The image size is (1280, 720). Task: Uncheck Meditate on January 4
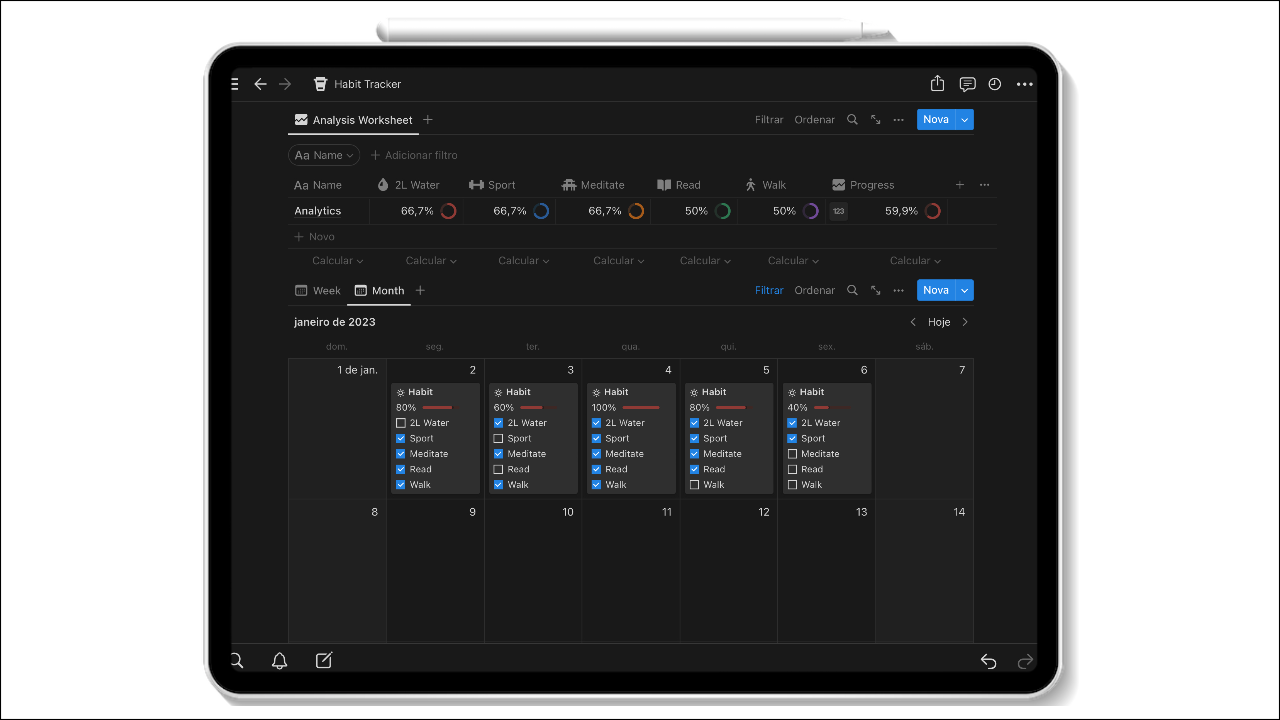tap(597, 454)
